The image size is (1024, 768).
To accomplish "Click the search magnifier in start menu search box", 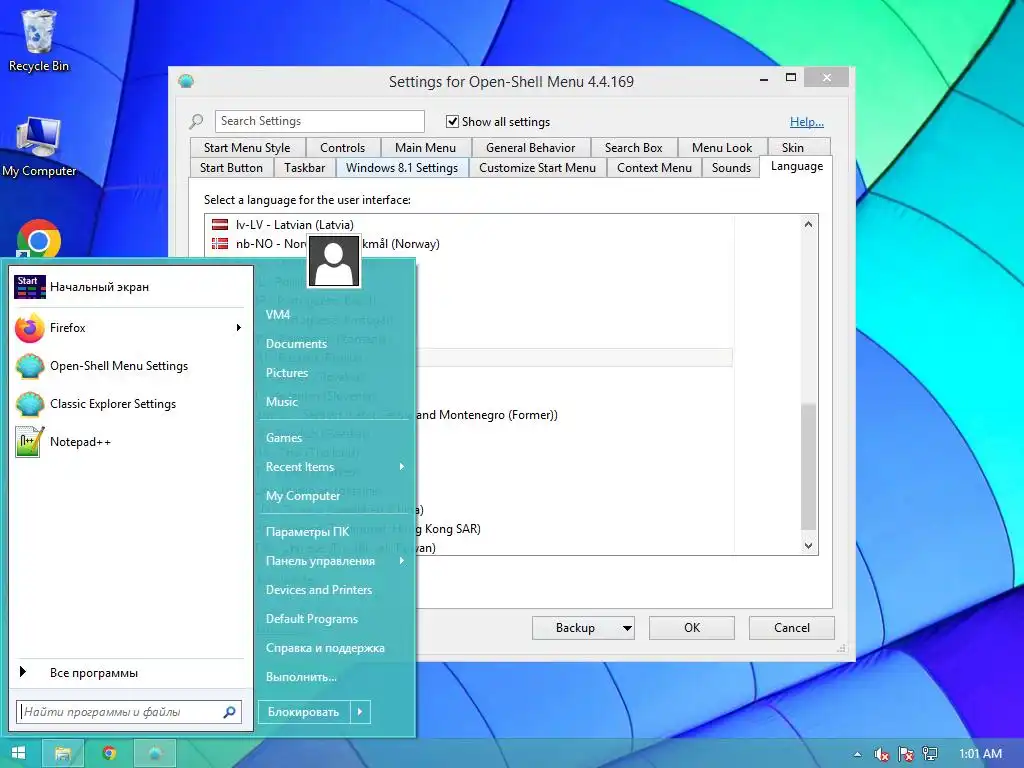I will [229, 712].
